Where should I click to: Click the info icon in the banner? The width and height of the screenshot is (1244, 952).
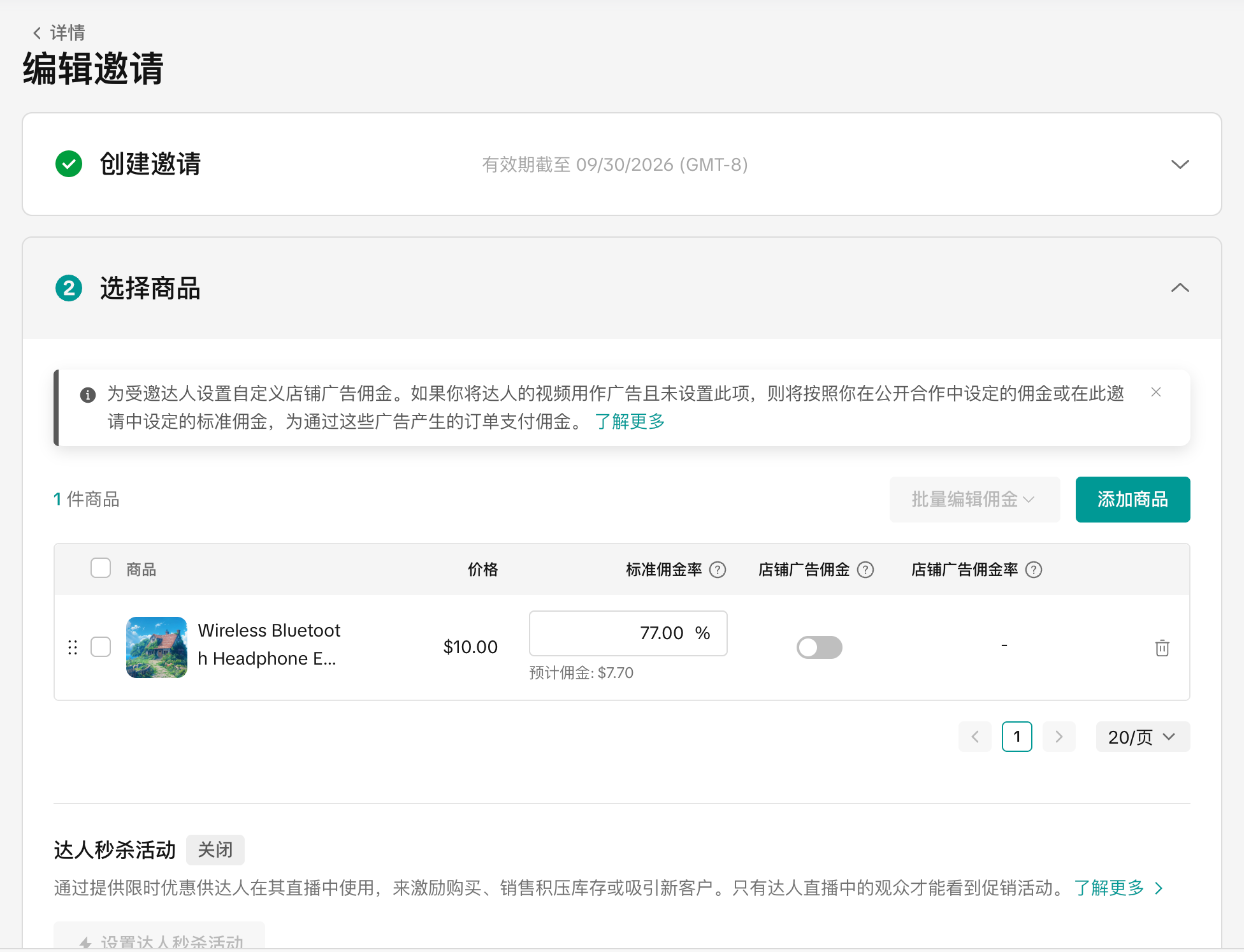pyautogui.click(x=88, y=395)
